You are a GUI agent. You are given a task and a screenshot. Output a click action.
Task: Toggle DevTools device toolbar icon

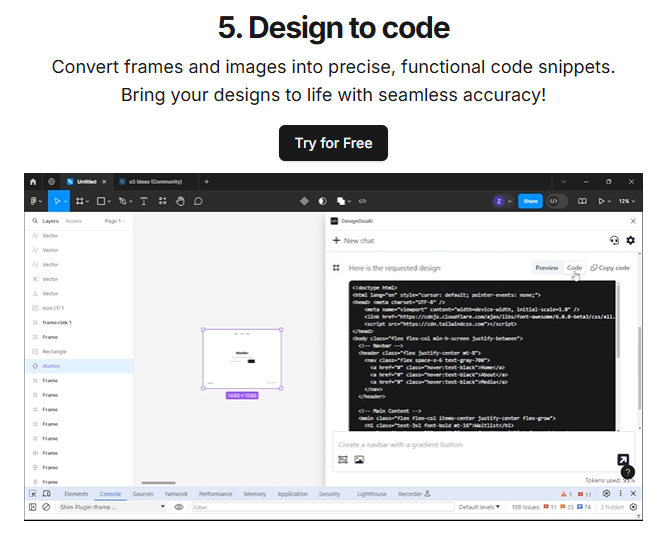coord(47,494)
